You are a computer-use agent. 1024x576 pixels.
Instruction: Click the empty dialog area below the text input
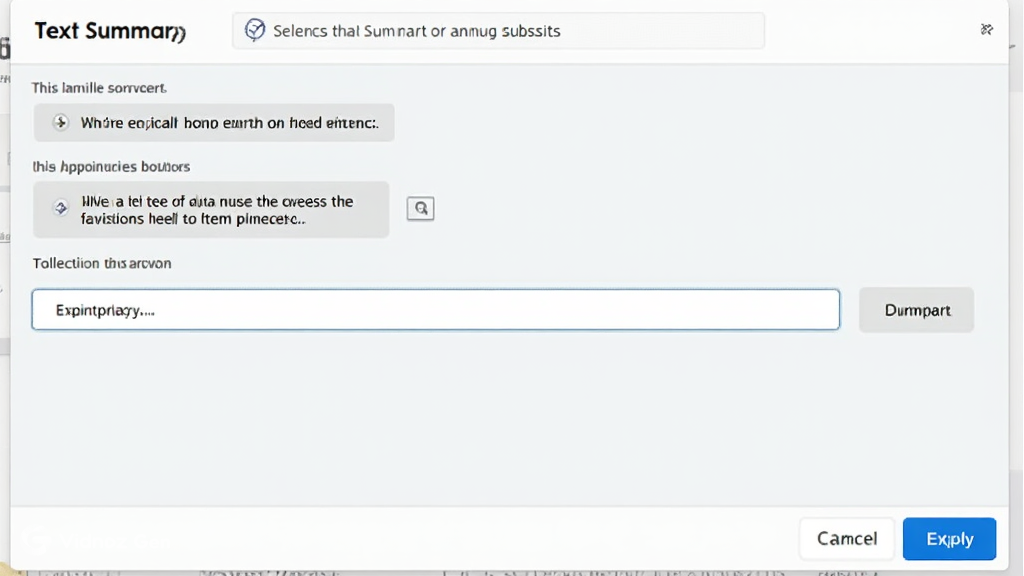(500, 420)
